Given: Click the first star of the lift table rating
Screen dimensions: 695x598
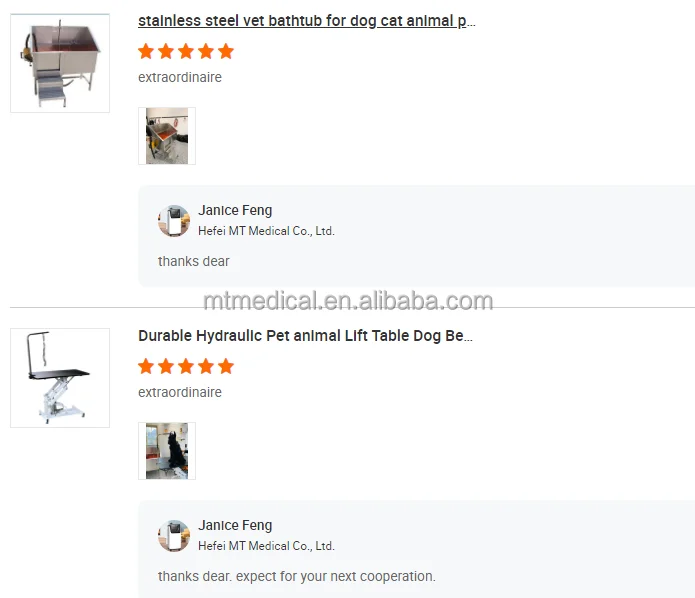Looking at the screenshot, I should click(x=146, y=367).
